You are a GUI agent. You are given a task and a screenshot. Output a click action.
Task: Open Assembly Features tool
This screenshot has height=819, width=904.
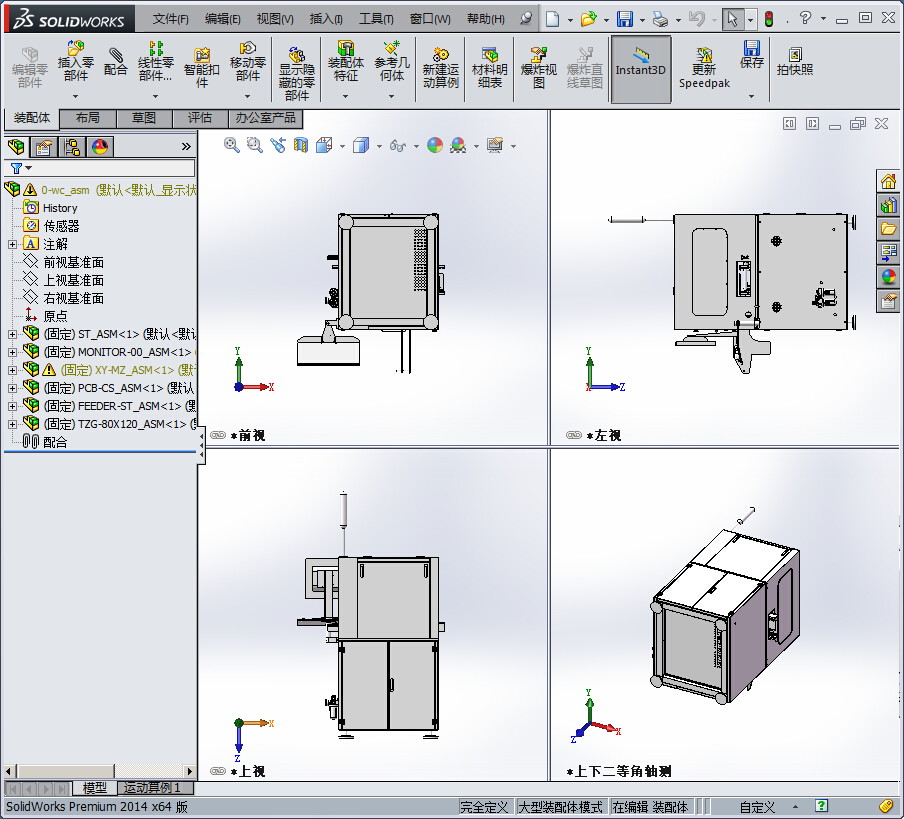click(x=345, y=61)
